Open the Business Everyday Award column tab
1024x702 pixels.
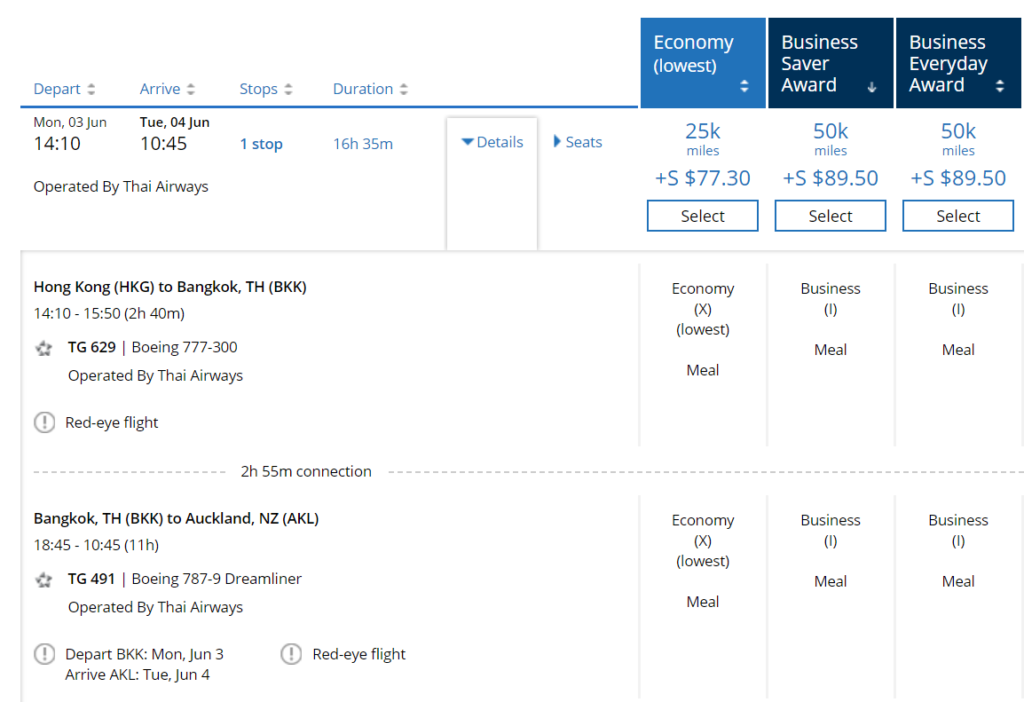[x=958, y=63]
